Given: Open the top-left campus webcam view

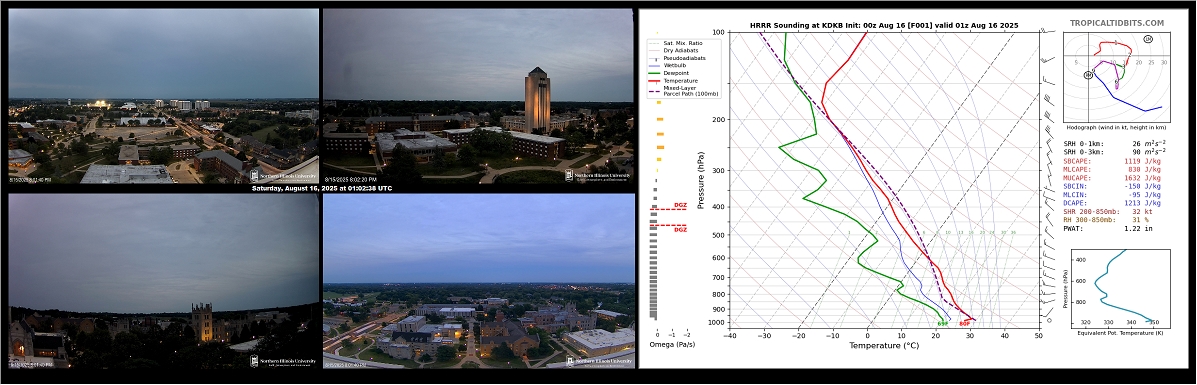Looking at the screenshot, I should (163, 96).
